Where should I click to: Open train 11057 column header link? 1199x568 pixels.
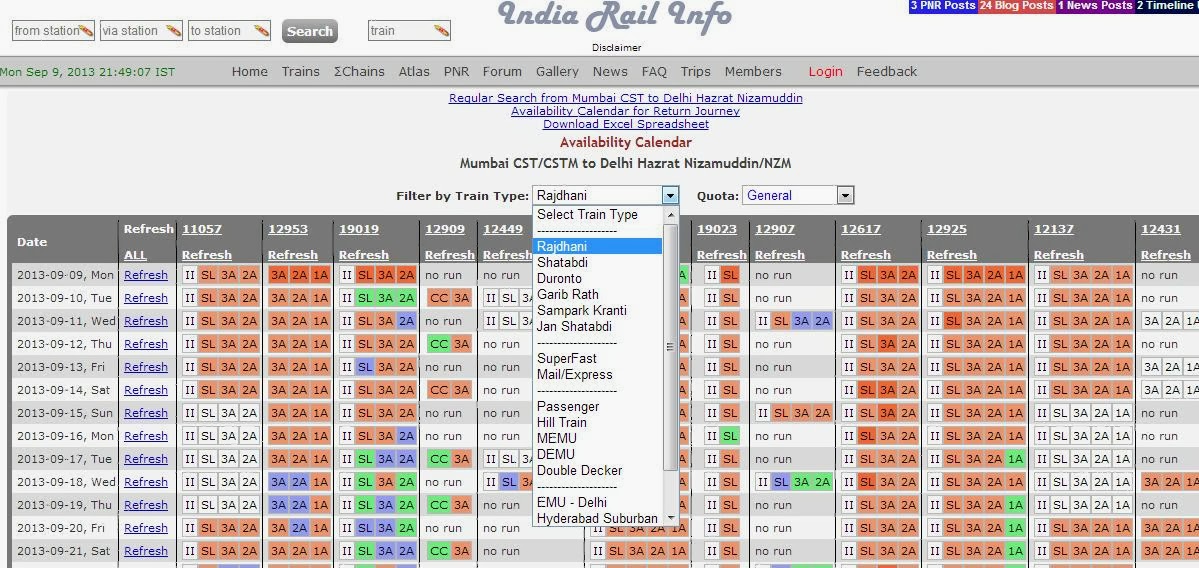[x=201, y=229]
